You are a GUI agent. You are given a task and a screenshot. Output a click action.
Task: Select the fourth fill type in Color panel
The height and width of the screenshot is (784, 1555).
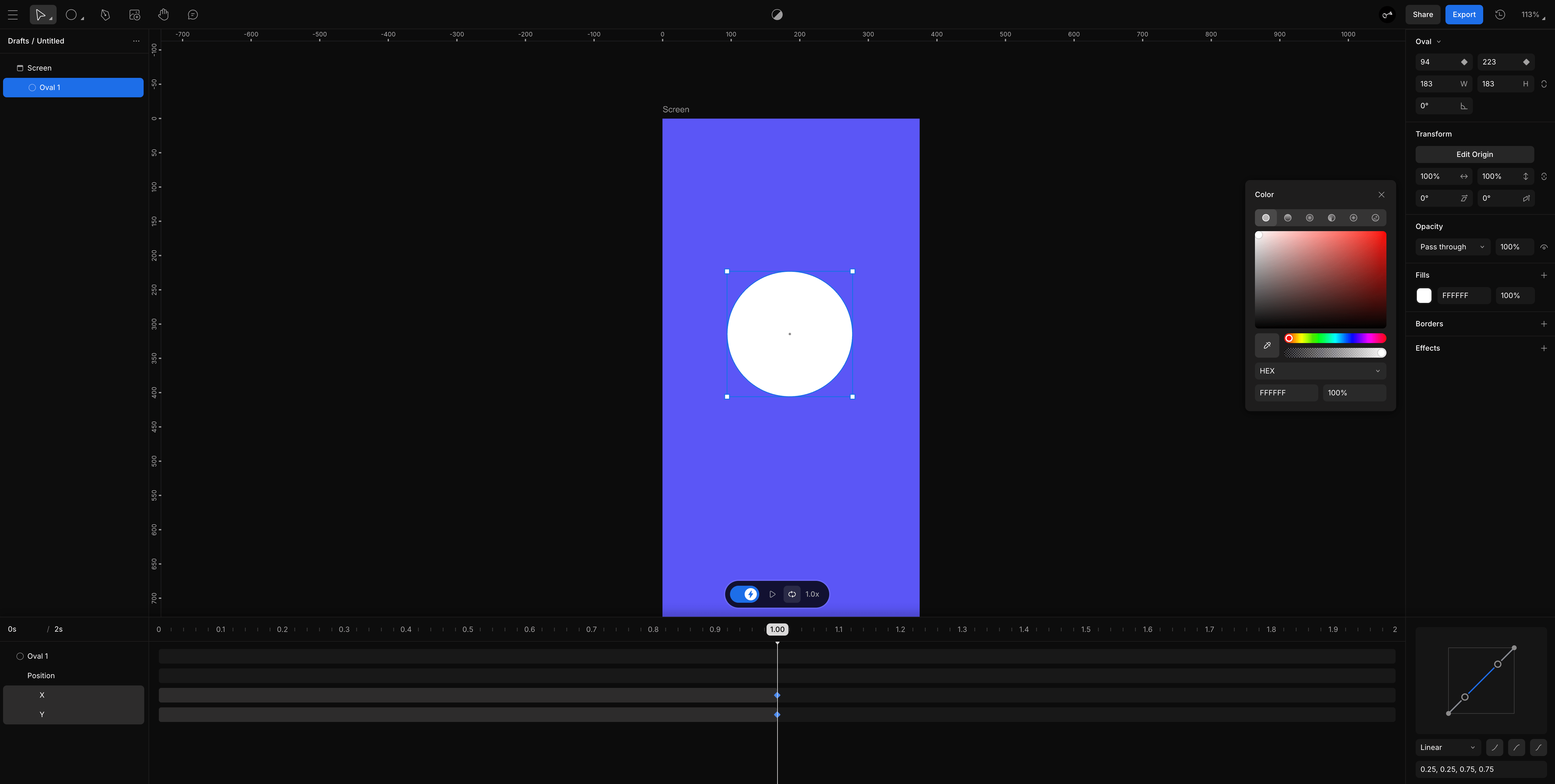click(x=1331, y=218)
